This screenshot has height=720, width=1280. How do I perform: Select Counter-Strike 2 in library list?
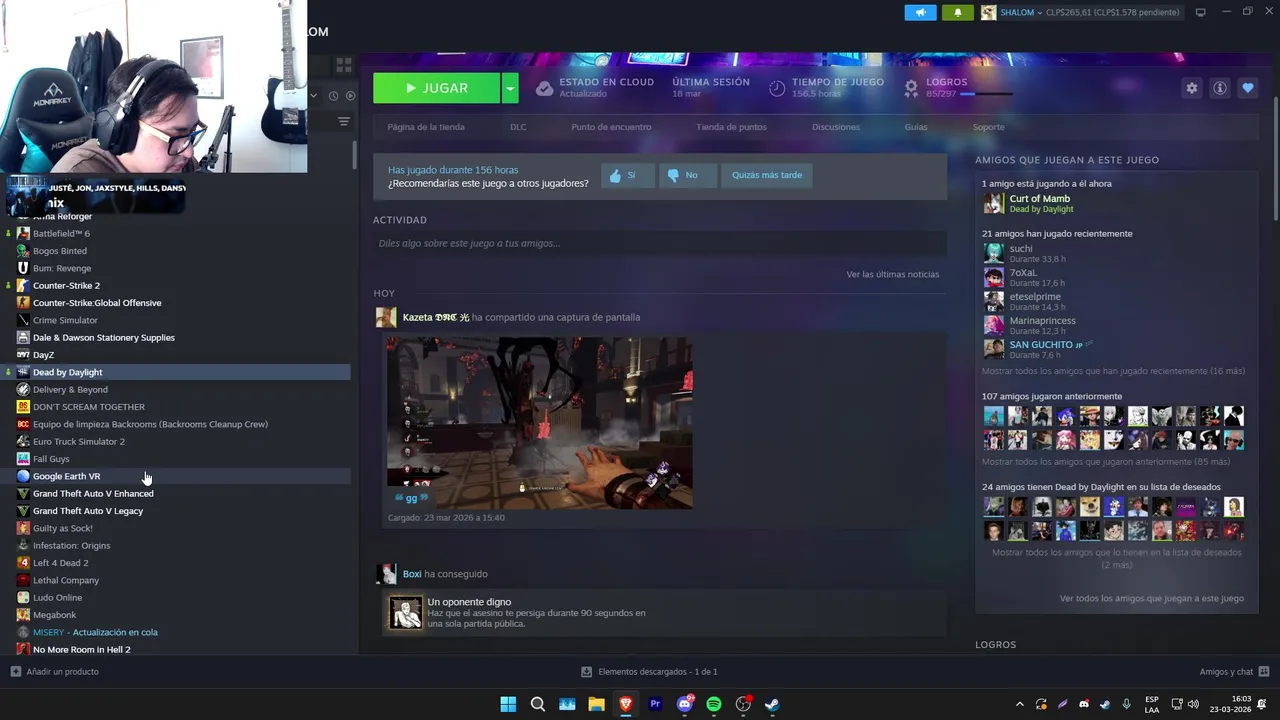[x=175, y=285]
